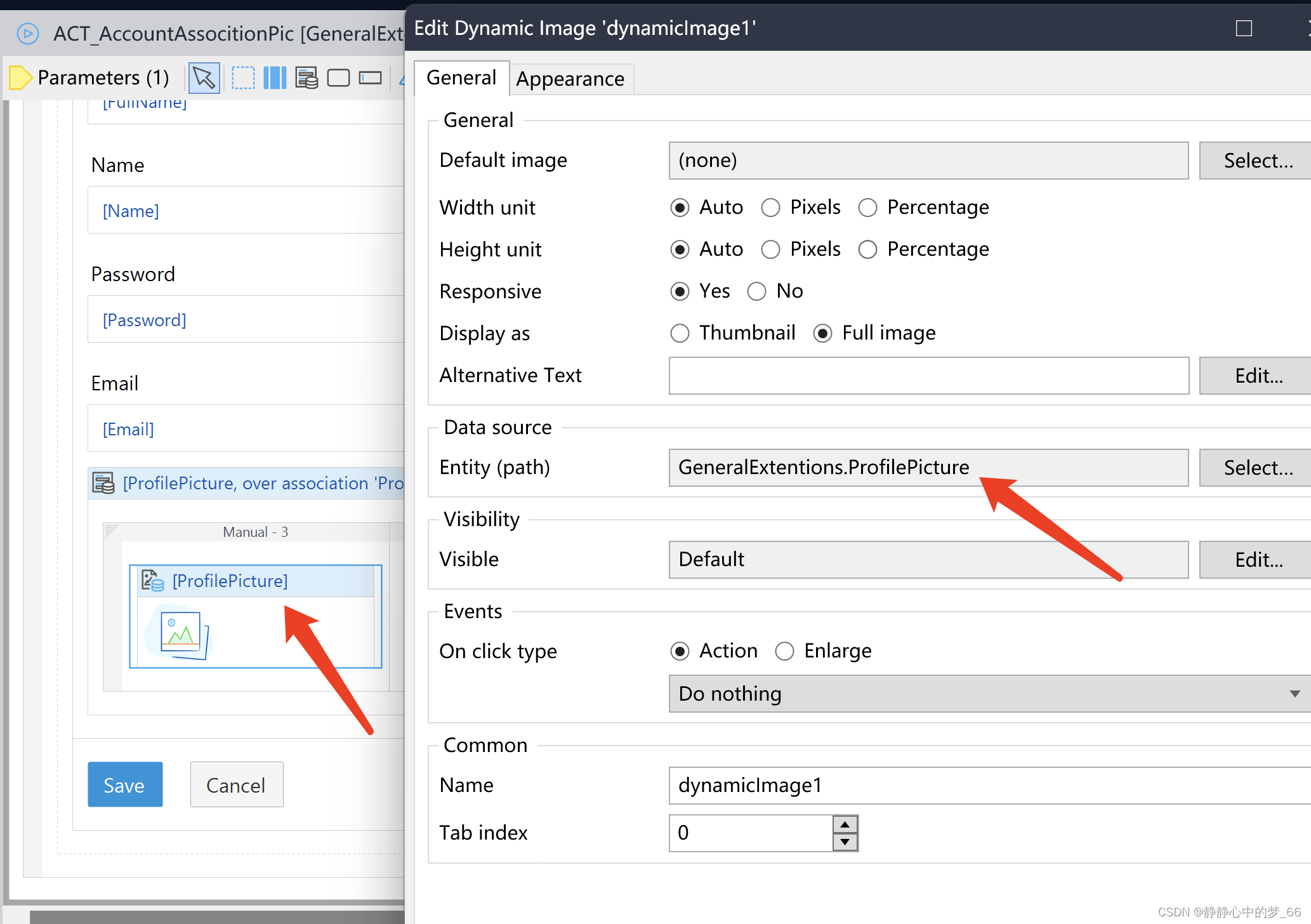This screenshot has width=1311, height=924.
Task: Set Height unit to Percentage
Action: pos(867,250)
